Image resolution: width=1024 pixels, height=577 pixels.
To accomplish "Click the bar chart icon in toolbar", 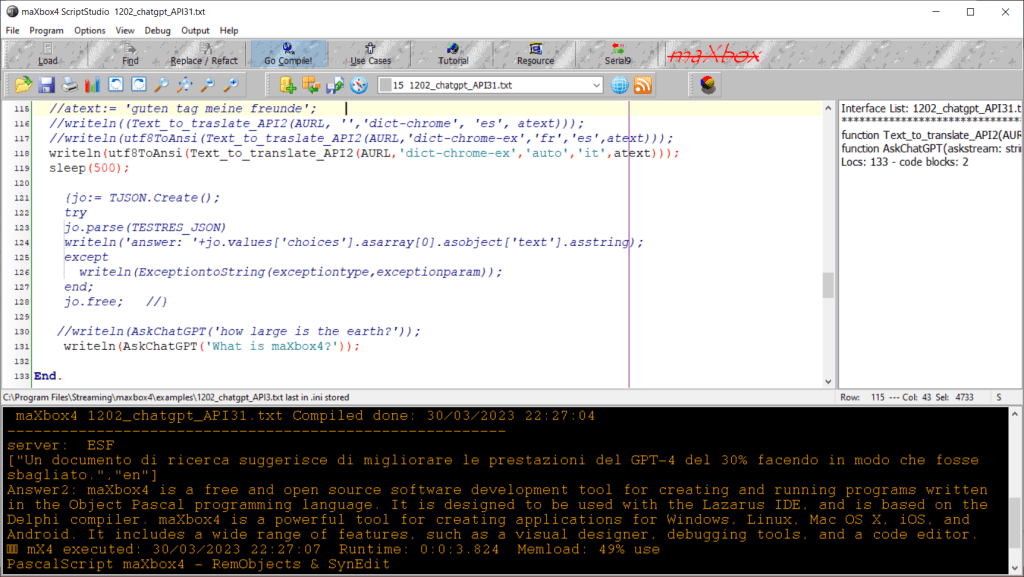I will [93, 85].
